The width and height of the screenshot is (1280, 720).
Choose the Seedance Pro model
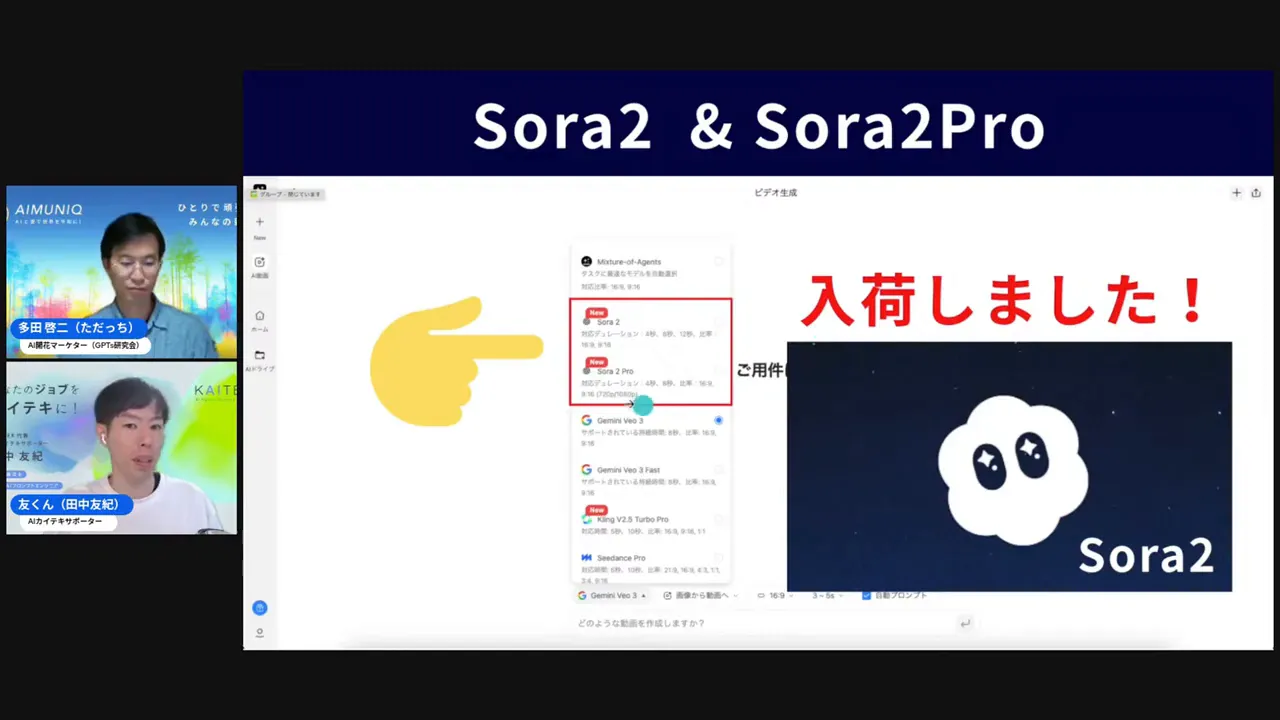coord(651,567)
